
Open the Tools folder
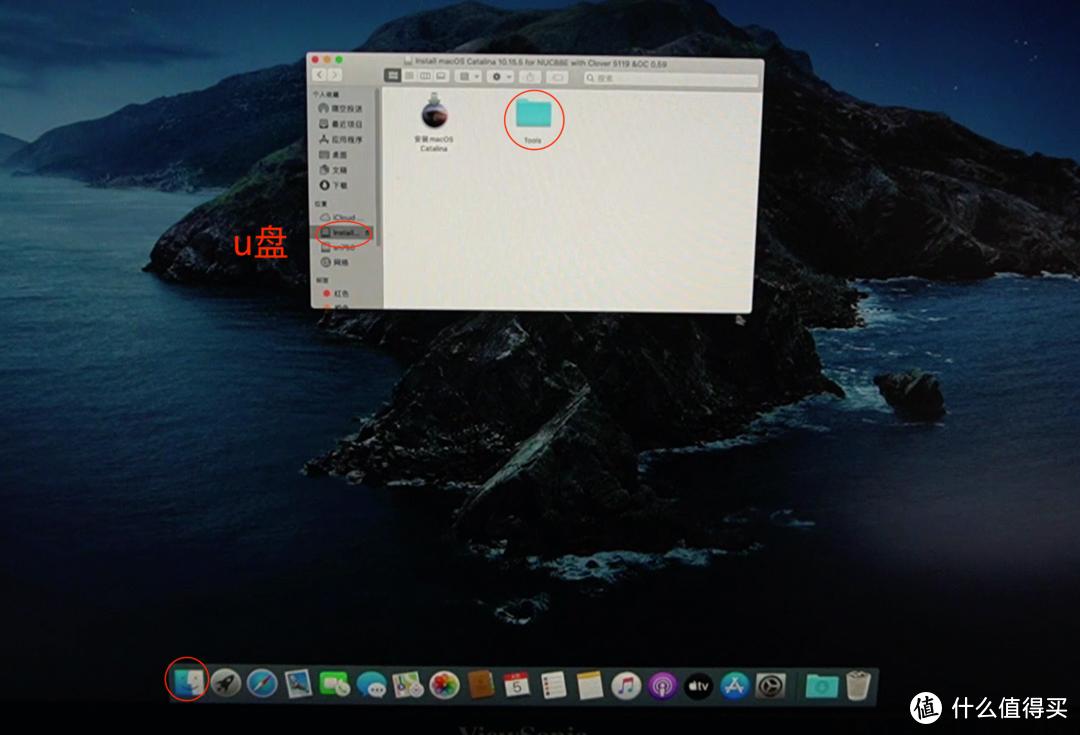click(x=532, y=116)
